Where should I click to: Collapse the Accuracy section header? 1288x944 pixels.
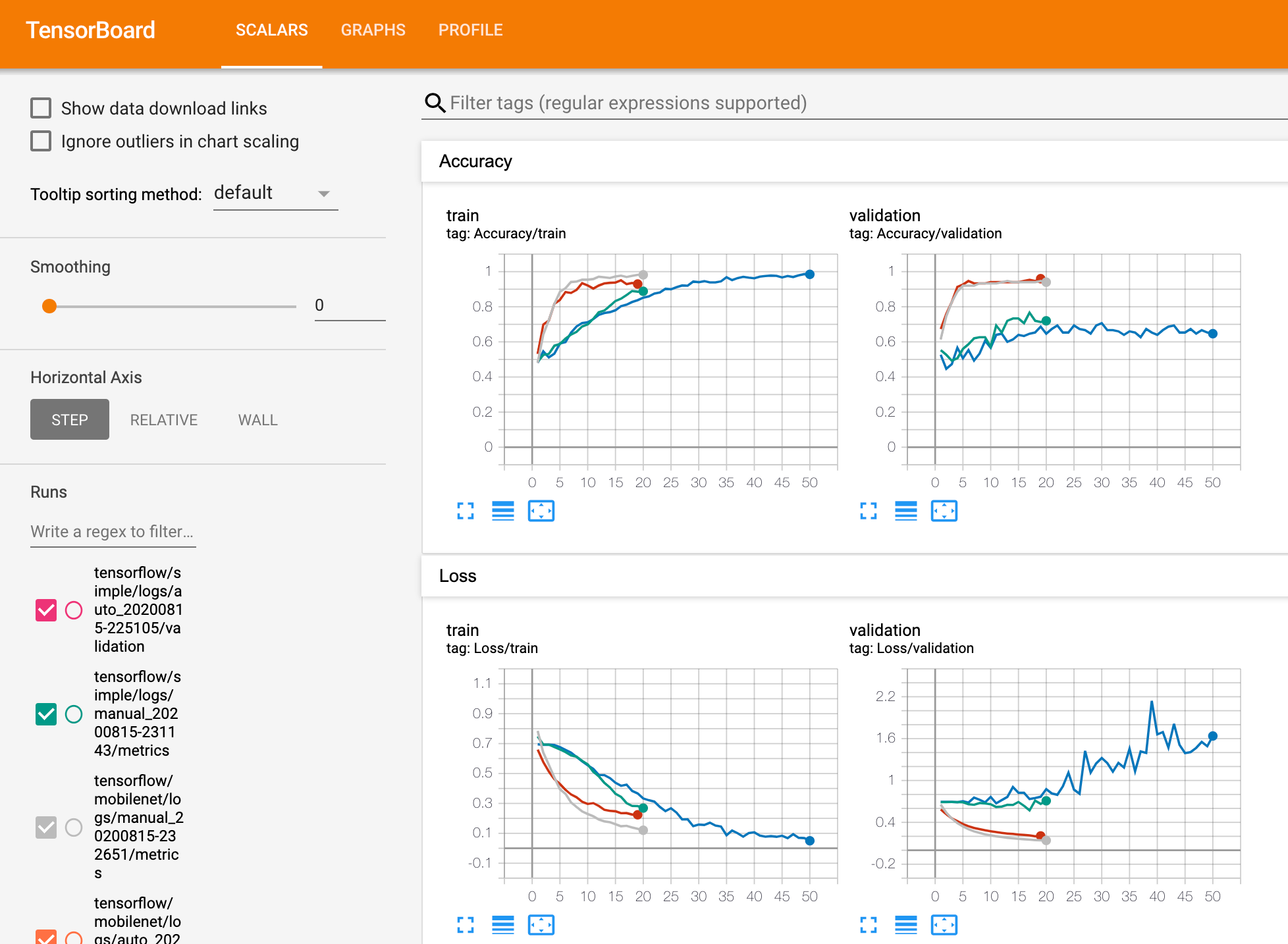pyautogui.click(x=475, y=161)
